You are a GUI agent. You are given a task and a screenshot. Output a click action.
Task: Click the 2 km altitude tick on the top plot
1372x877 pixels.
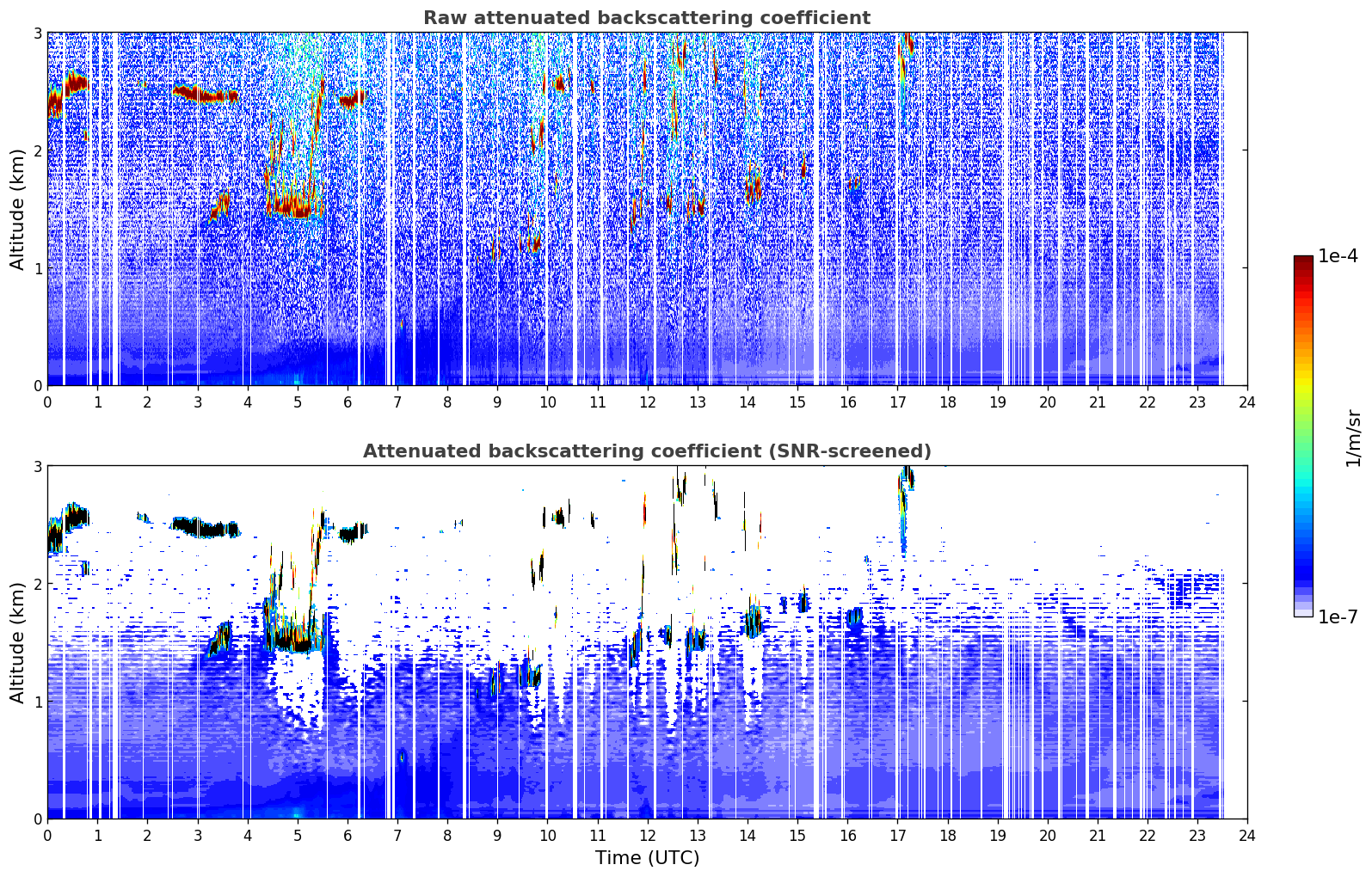click(37, 150)
